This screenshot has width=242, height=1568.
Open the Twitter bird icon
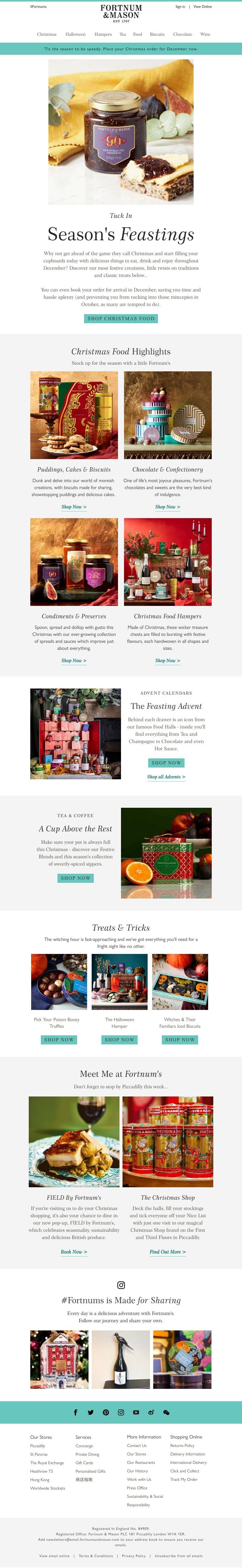90,1412
